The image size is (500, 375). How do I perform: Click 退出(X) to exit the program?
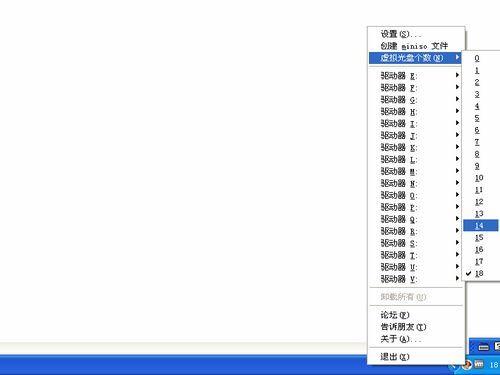(416, 357)
